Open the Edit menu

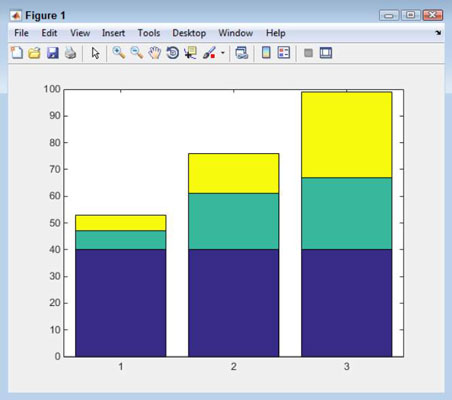(49, 33)
